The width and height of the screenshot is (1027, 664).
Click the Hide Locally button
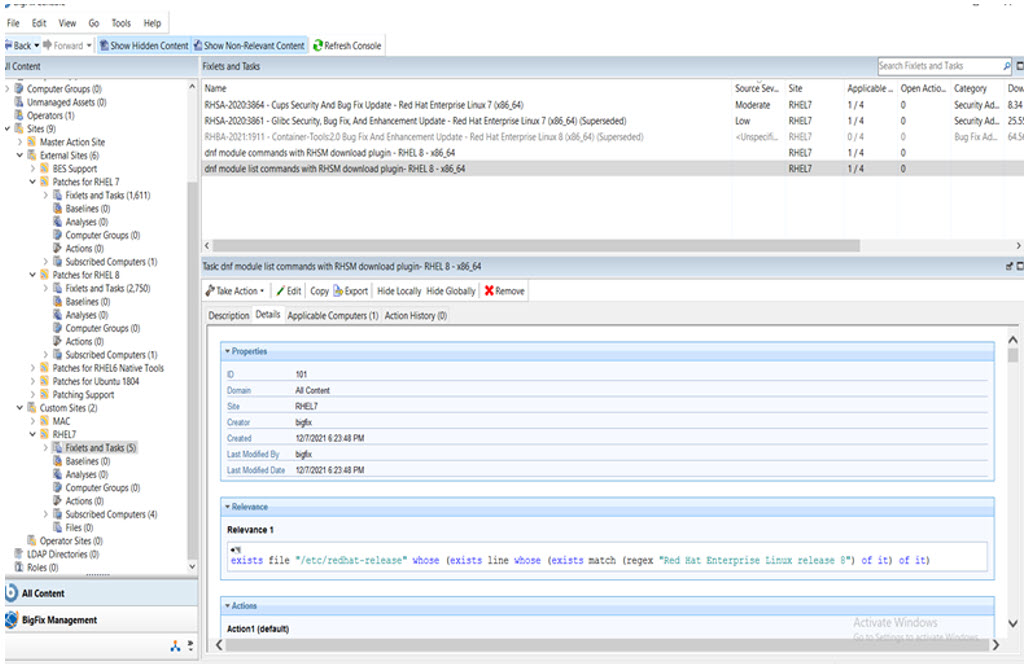pos(399,291)
